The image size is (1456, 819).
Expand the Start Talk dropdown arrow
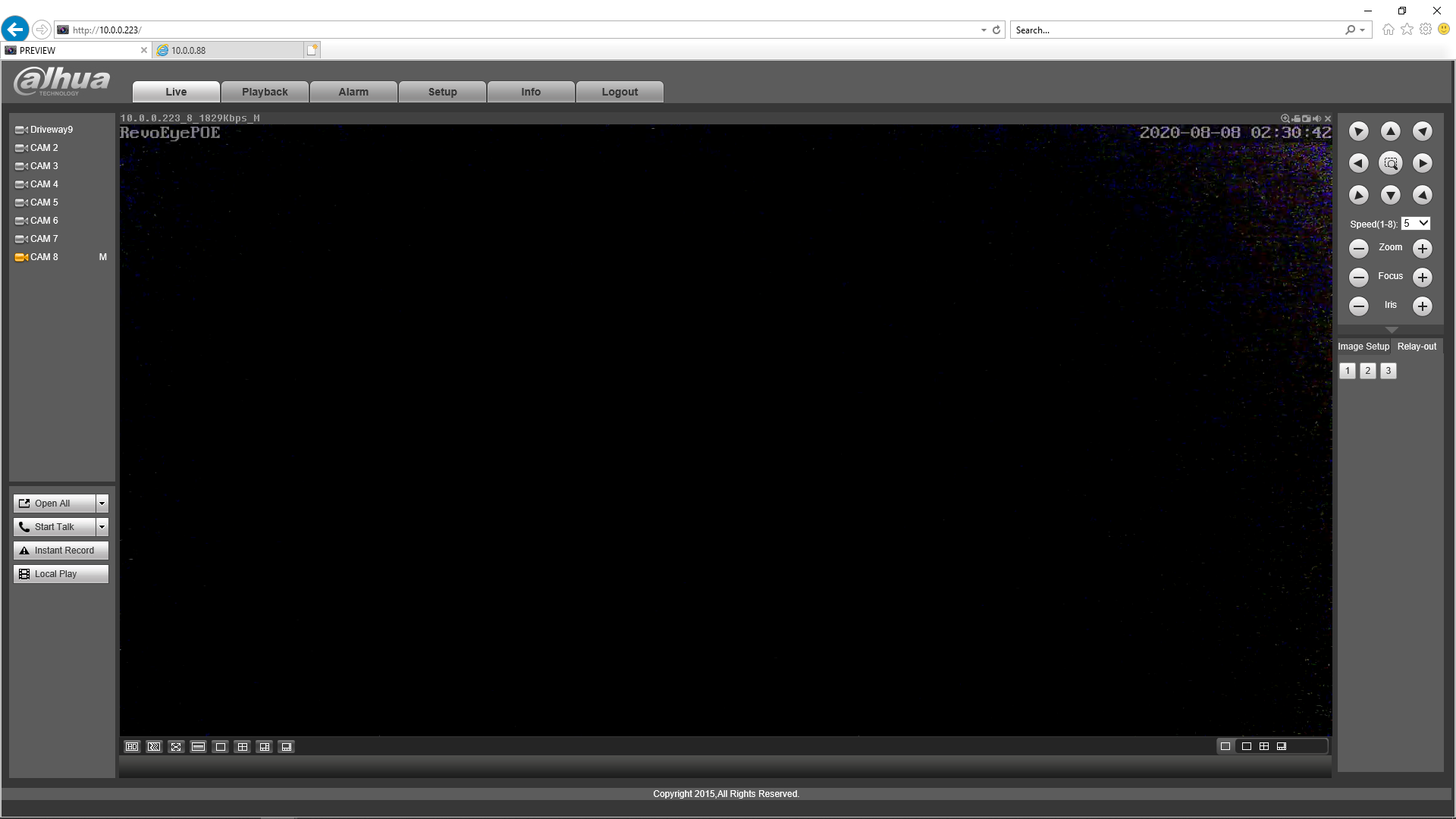click(102, 527)
